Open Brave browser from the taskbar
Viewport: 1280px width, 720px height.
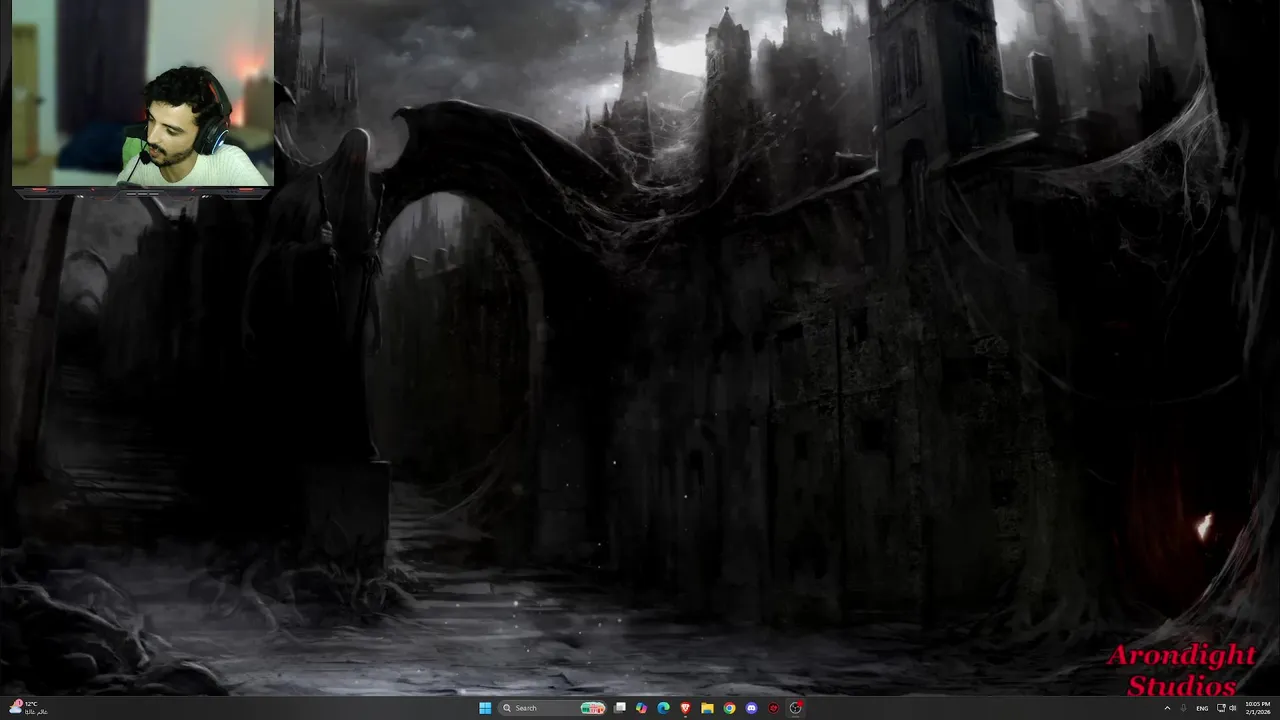pyautogui.click(x=685, y=708)
